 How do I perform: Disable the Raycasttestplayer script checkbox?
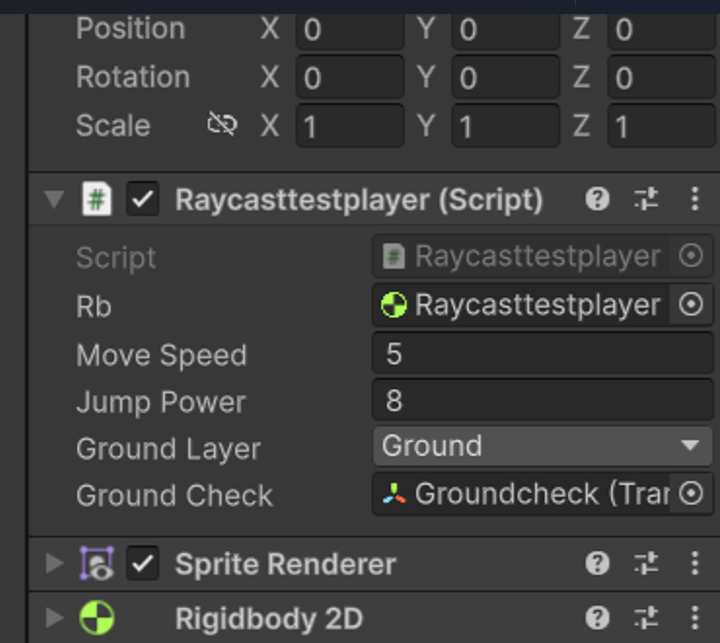coord(143,200)
